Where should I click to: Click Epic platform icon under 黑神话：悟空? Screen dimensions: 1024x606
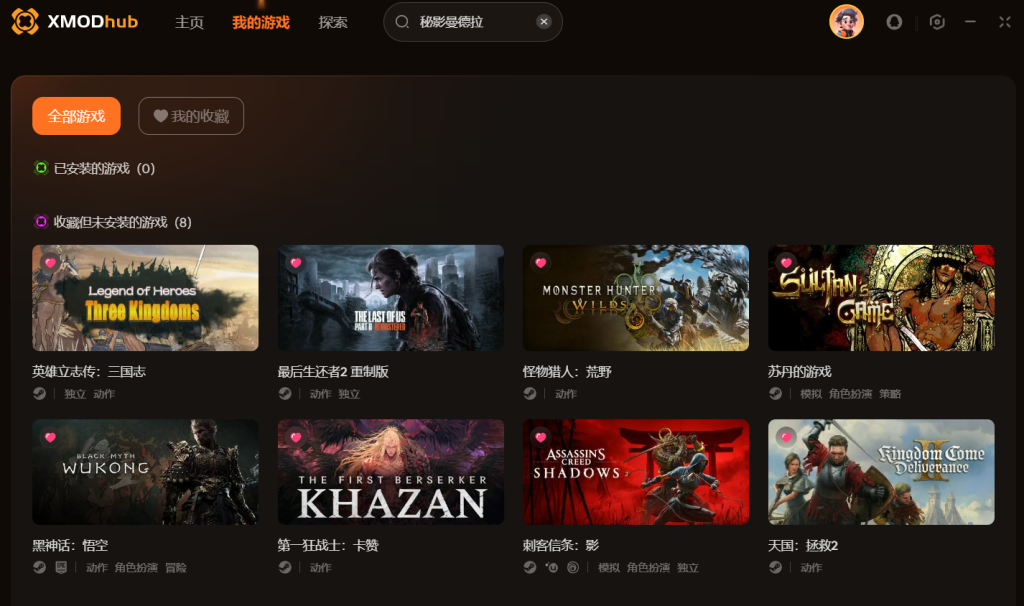(61, 567)
